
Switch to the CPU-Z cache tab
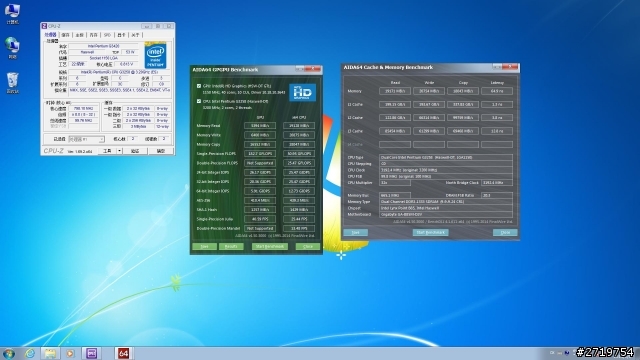click(x=65, y=35)
